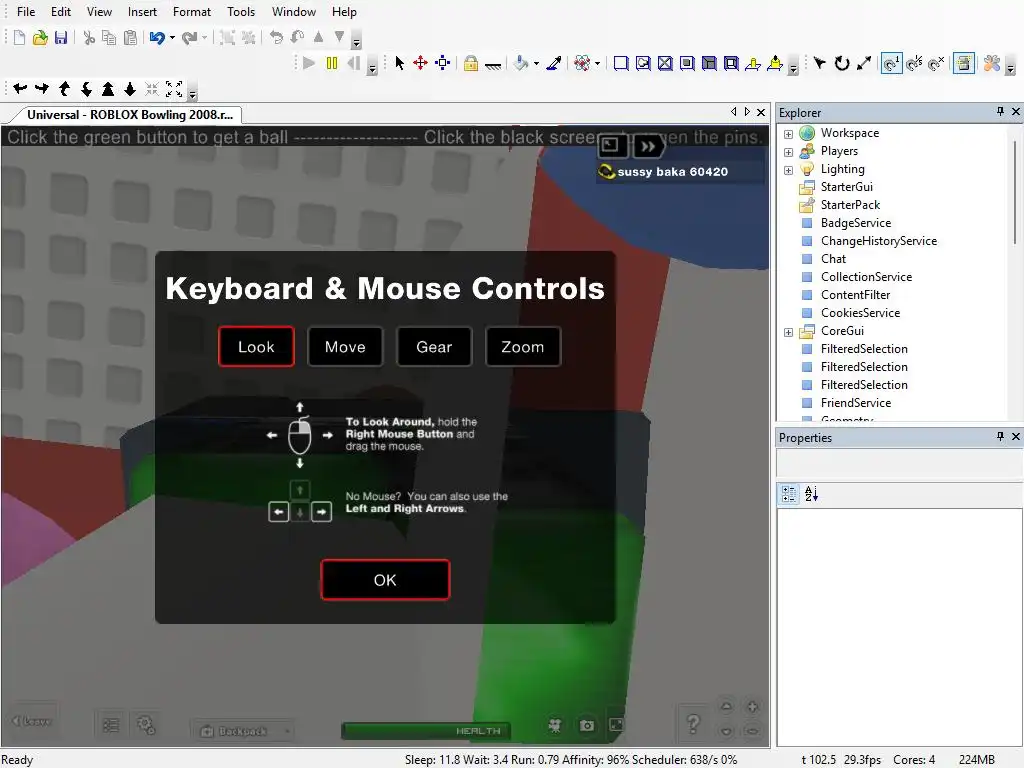Screen dimensions: 1024x768
Task: Expand the Lighting tree node
Action: click(788, 170)
